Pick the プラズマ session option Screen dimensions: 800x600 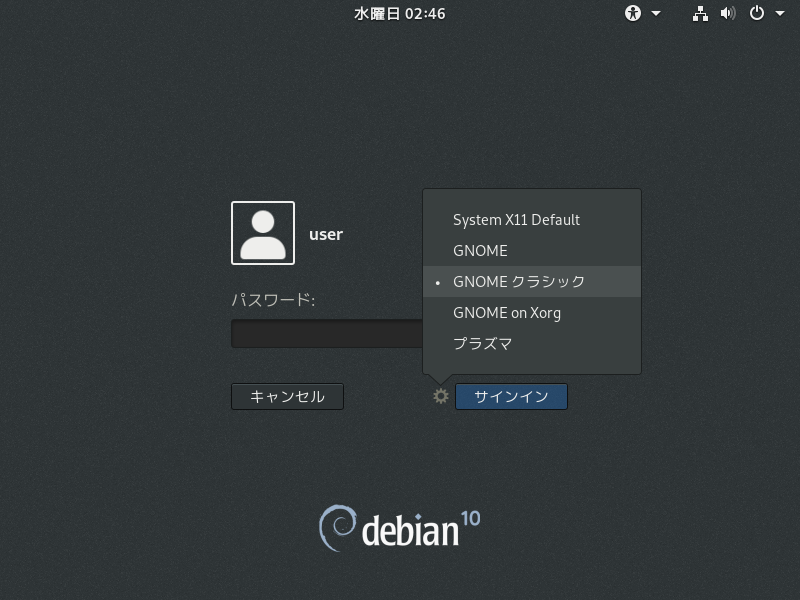(x=483, y=344)
